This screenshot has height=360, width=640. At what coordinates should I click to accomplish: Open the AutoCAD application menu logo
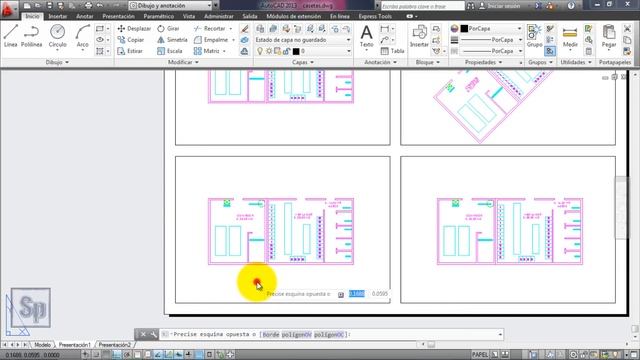(x=8, y=9)
